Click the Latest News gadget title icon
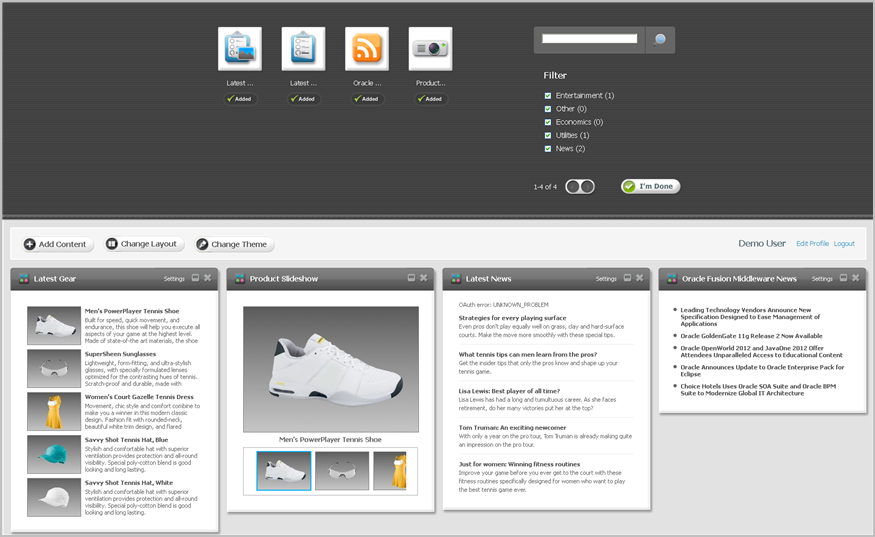This screenshot has height=537, width=875. coord(455,279)
